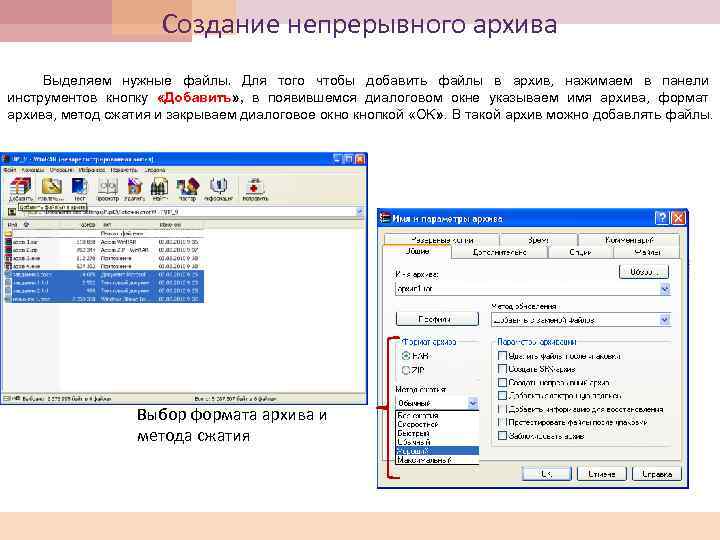Select the ZIP archive format radio button
This screenshot has width=720, height=540.
[406, 370]
